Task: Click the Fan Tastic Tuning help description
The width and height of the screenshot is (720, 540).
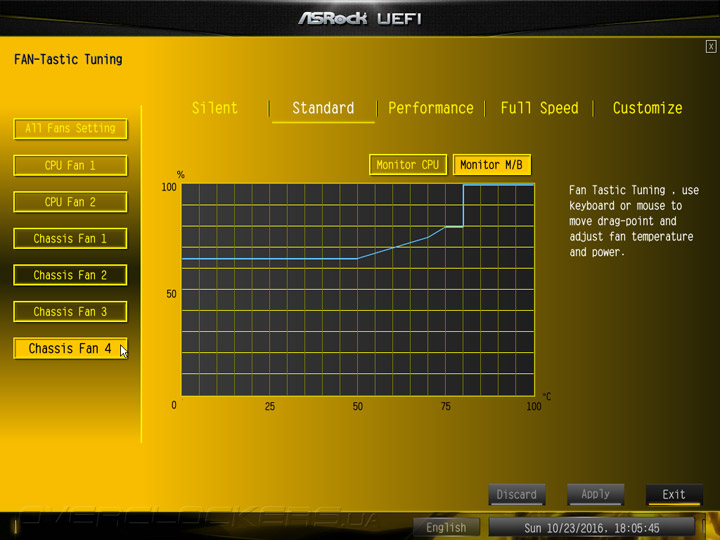Action: 634,221
